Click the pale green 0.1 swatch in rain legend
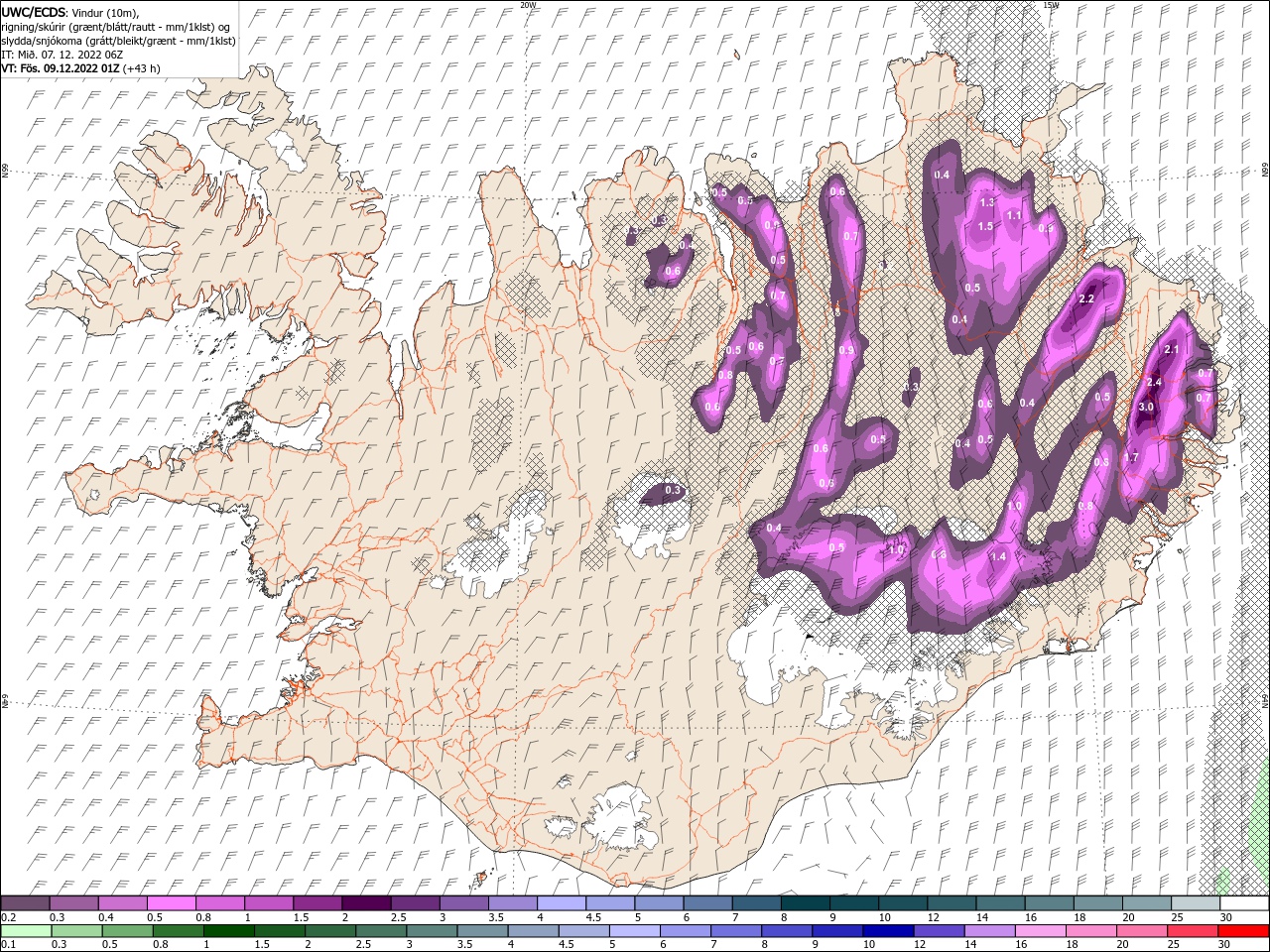The width and height of the screenshot is (1270, 952). click(x=26, y=931)
